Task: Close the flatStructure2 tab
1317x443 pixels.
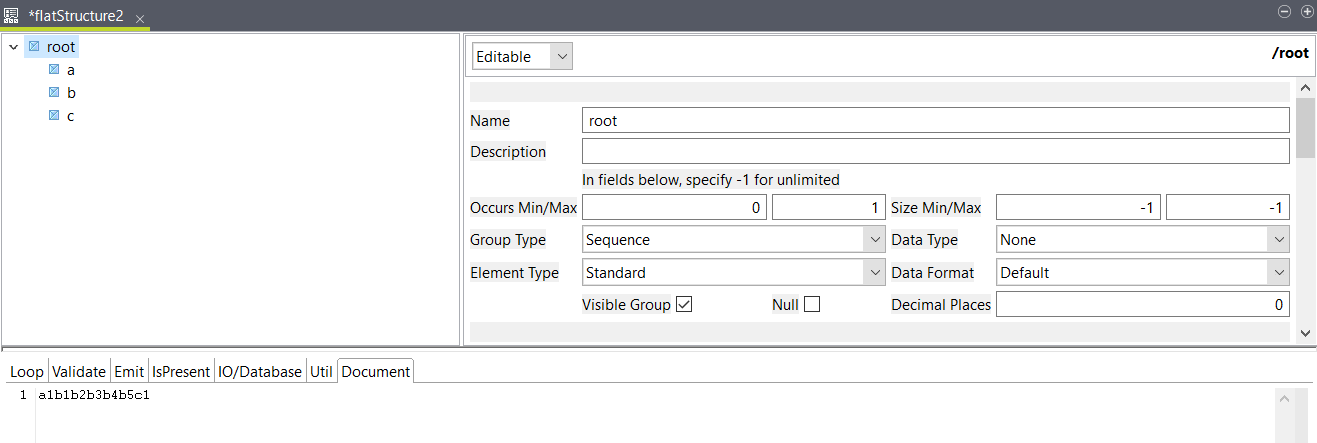Action: [140, 19]
